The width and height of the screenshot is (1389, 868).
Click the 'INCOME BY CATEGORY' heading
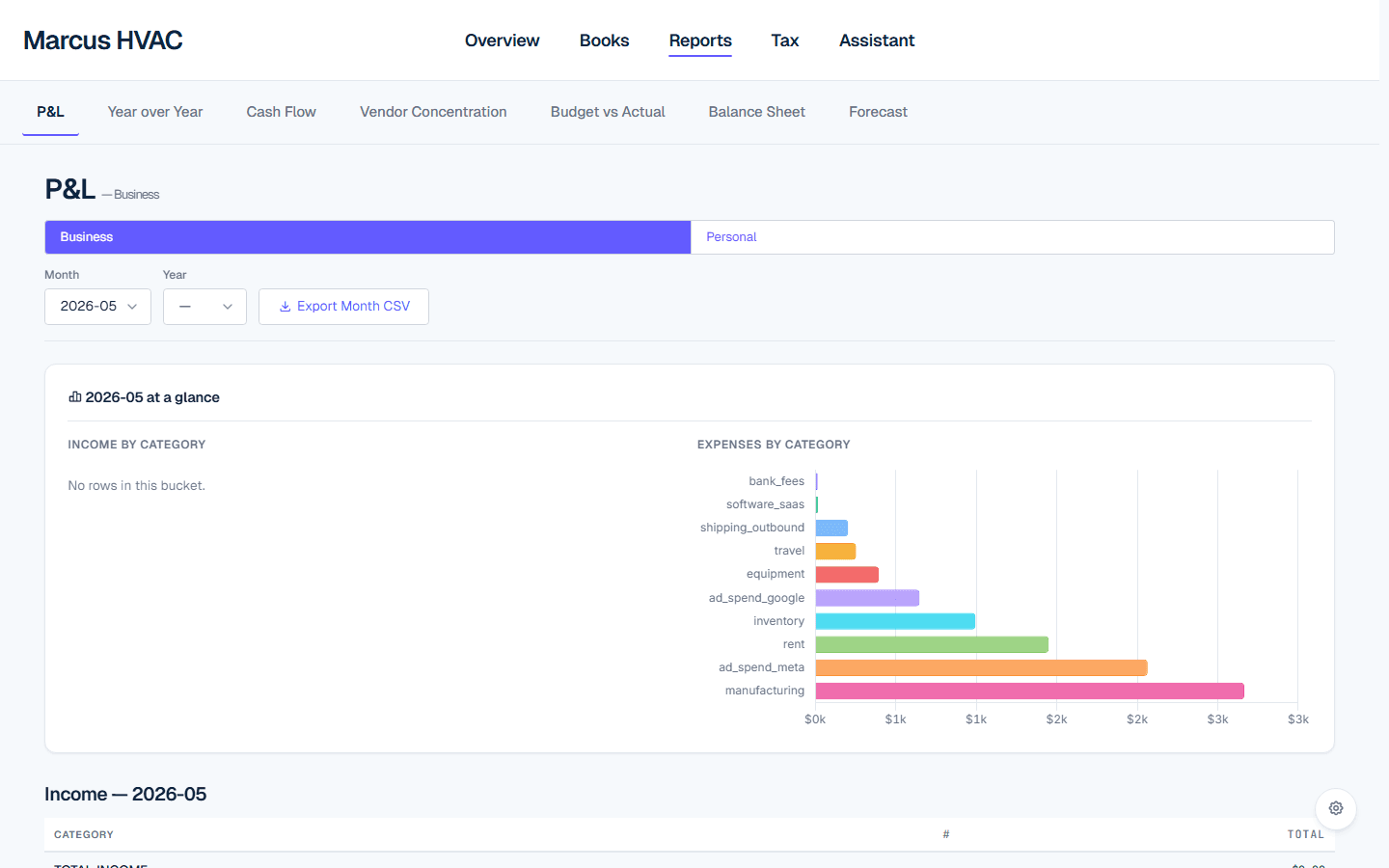pos(136,445)
